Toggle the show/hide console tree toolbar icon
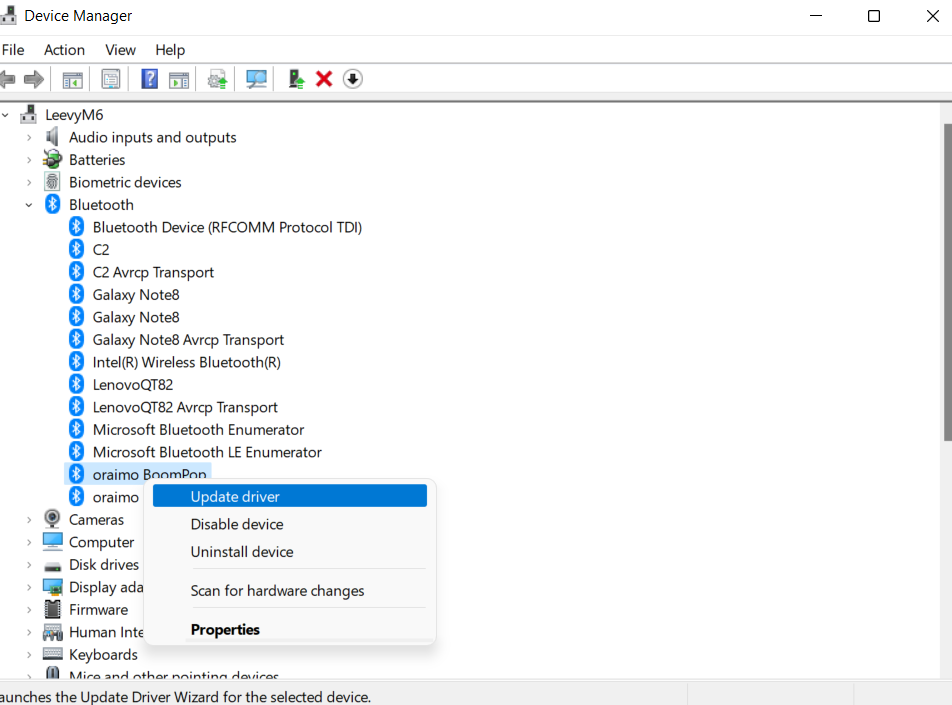The width and height of the screenshot is (952, 705). [x=72, y=79]
